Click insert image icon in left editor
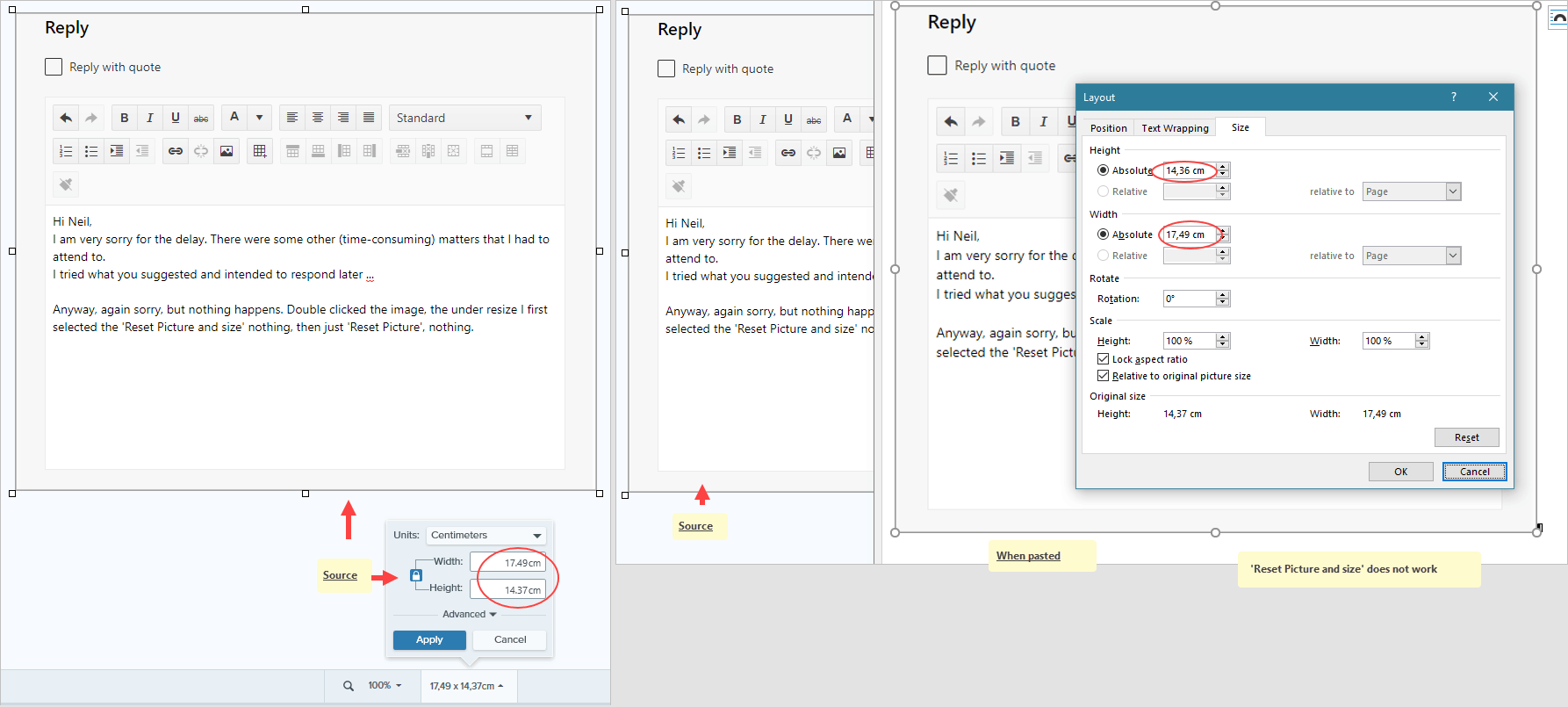Viewport: 1568px width, 707px height. (227, 151)
